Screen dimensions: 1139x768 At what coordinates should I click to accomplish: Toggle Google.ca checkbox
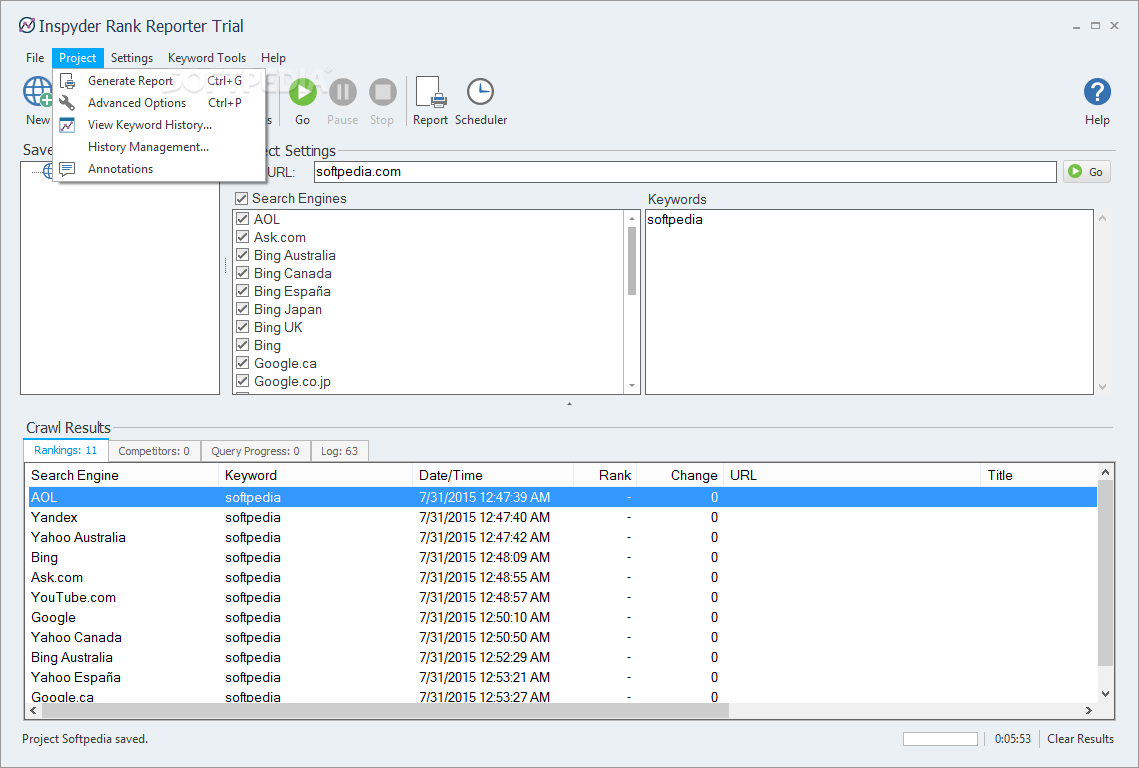coord(243,363)
